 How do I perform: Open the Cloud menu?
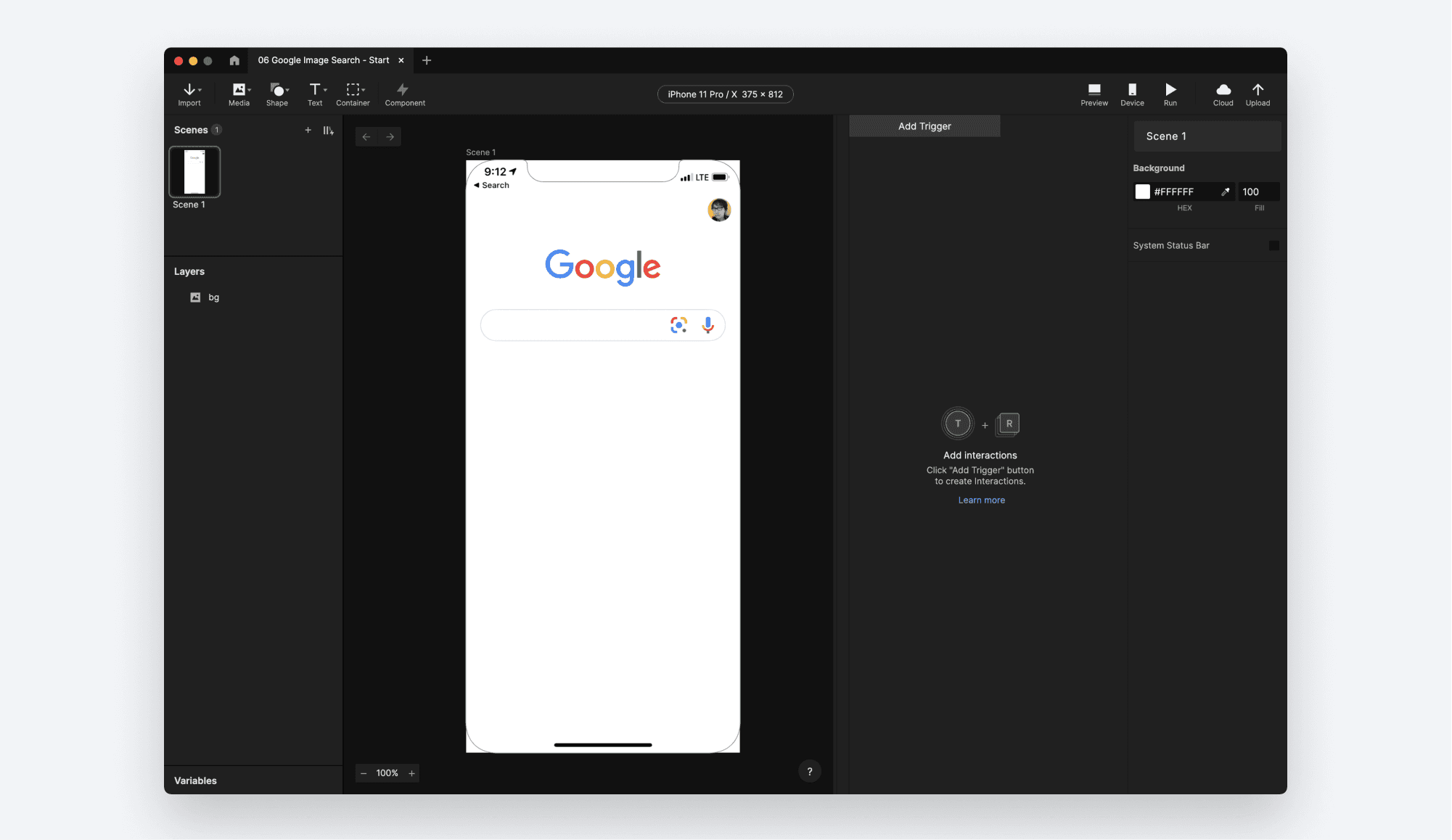coord(1223,94)
